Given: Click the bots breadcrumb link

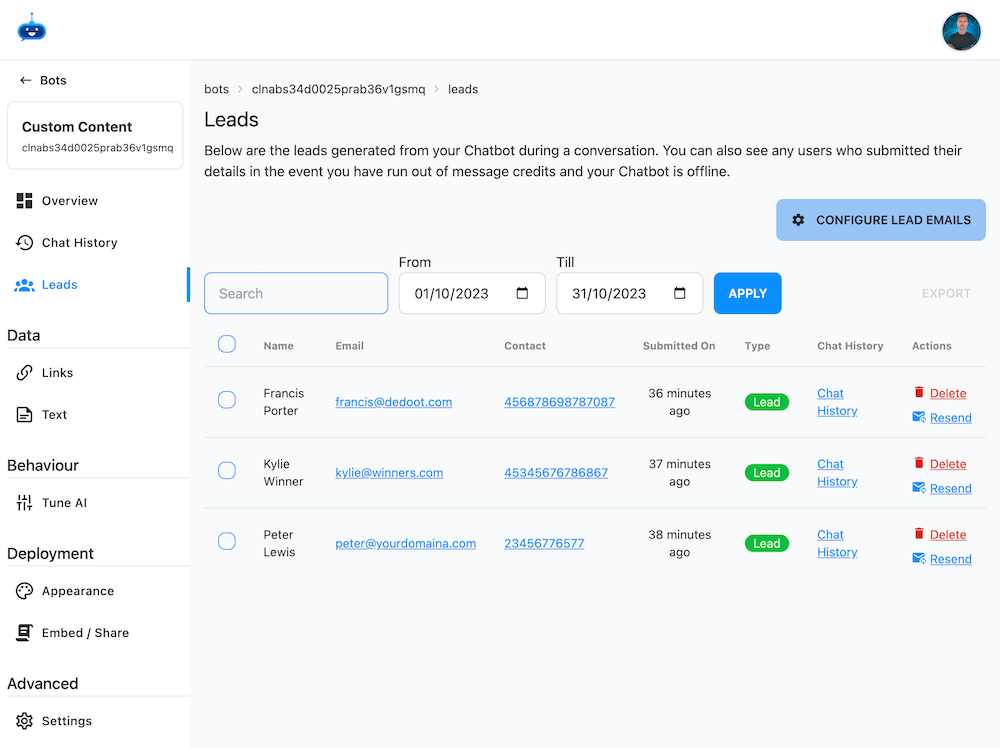Looking at the screenshot, I should pos(216,89).
